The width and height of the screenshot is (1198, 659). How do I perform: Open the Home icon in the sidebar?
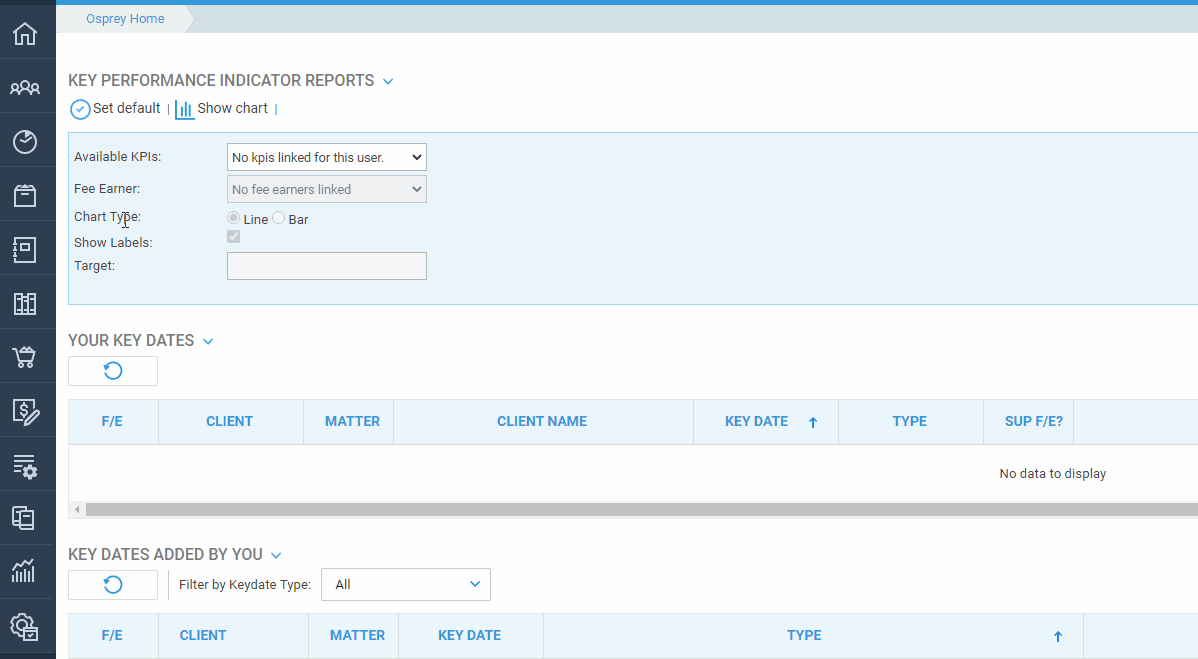pyautogui.click(x=25, y=34)
